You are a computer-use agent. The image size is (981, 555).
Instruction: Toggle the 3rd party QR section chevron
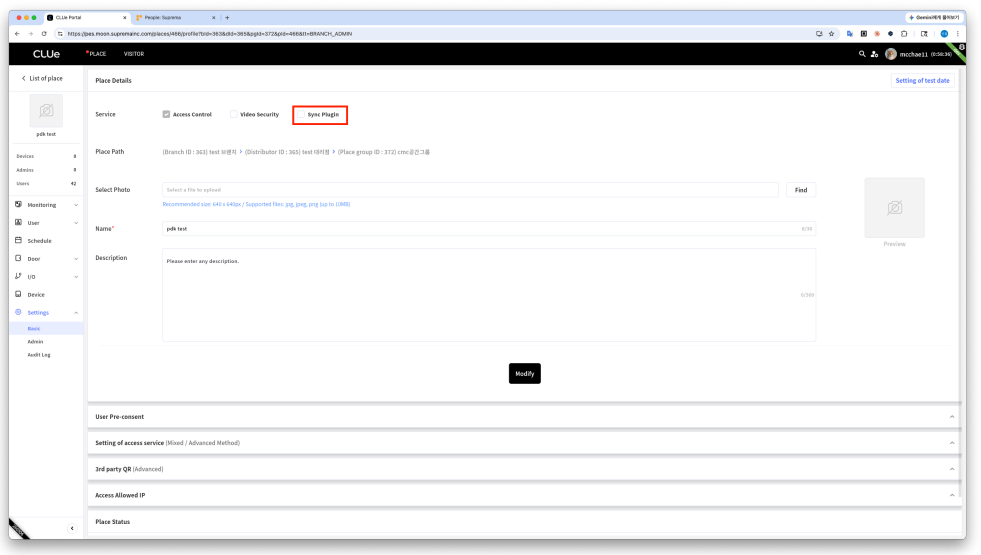pyautogui.click(x=952, y=469)
